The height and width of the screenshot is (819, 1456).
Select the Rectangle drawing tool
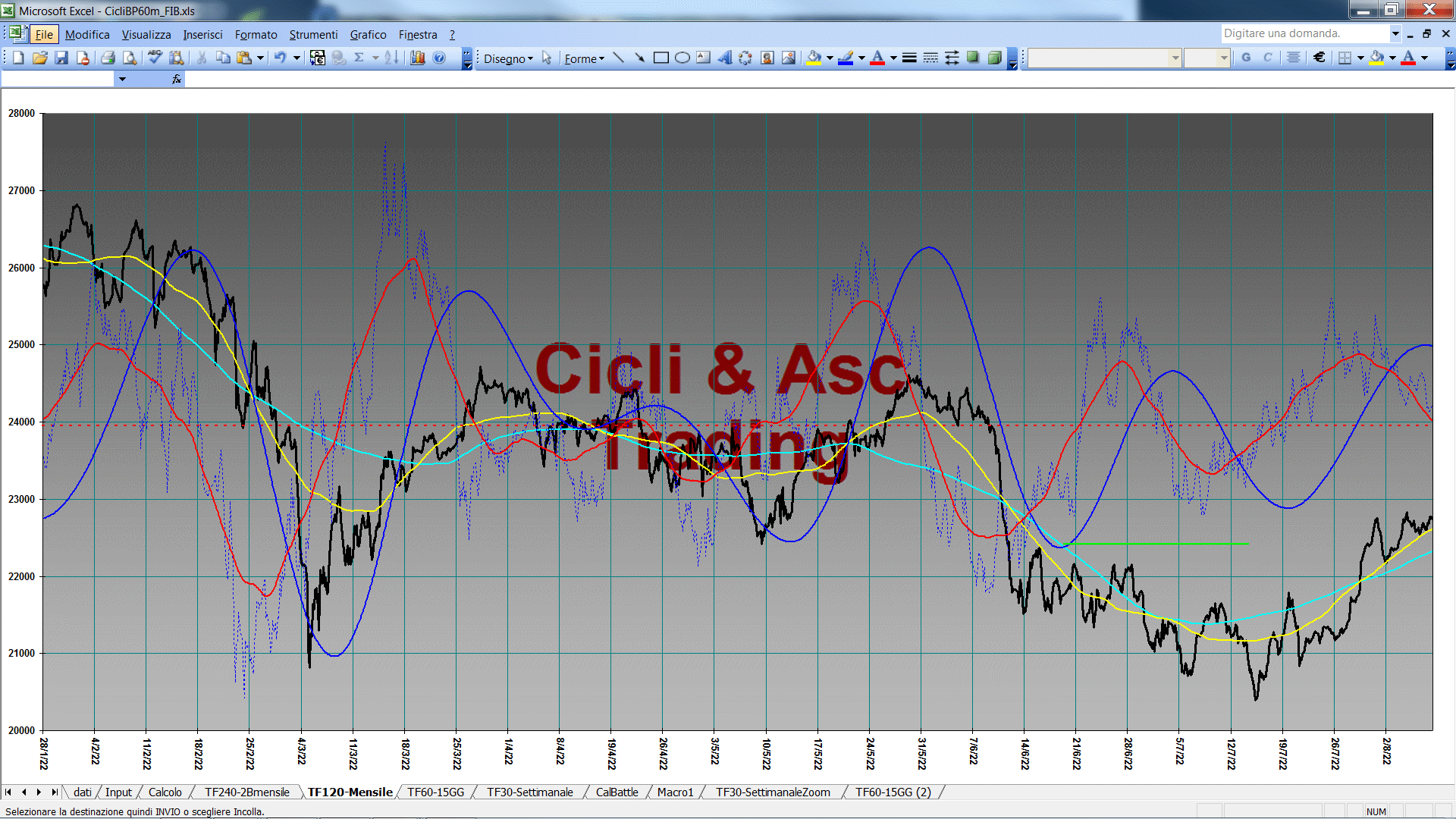[661, 58]
